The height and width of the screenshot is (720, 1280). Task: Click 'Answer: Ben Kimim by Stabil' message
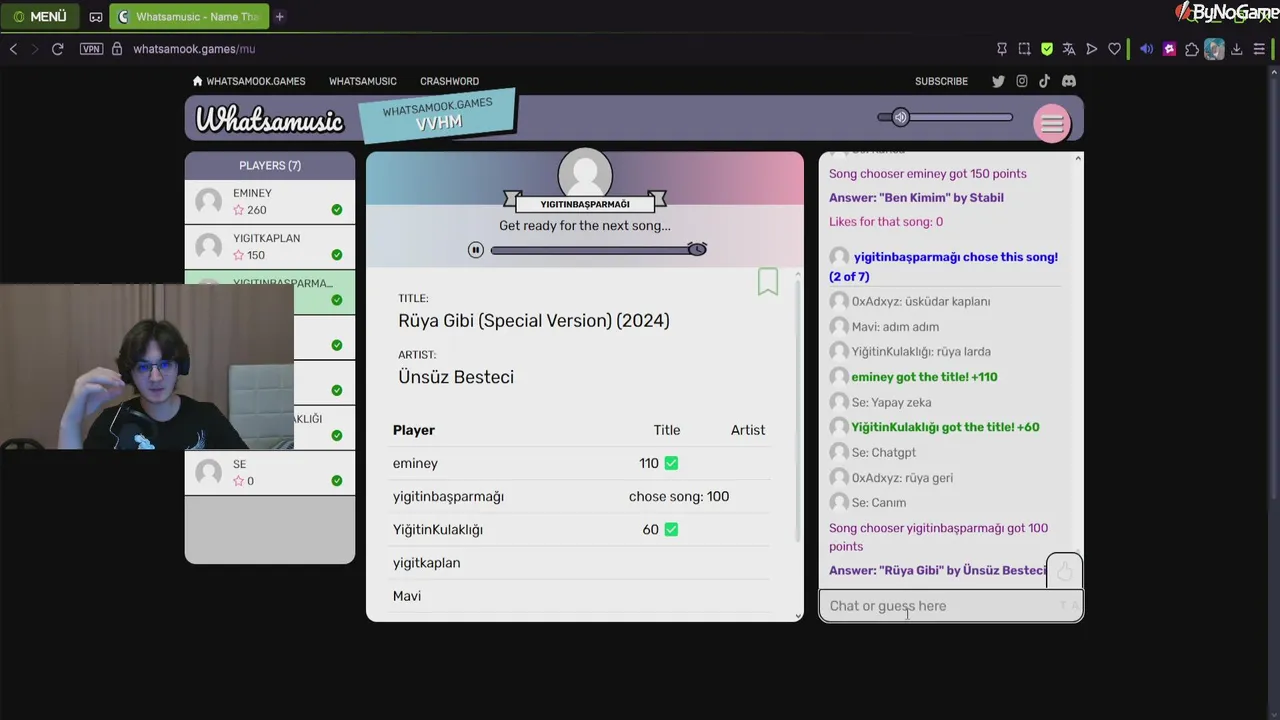coord(916,198)
